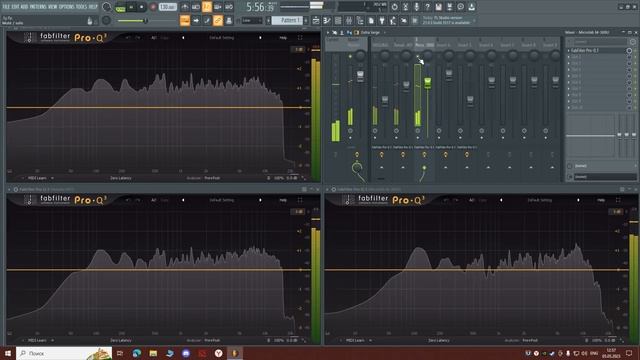Open the TOOLS menu
The image size is (640, 360).
pos(81,7)
